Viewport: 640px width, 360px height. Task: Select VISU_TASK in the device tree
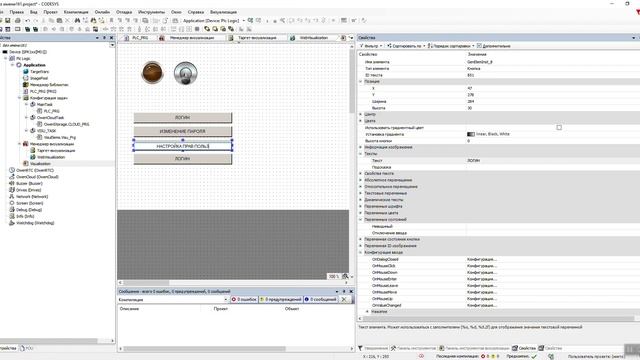[x=46, y=131]
